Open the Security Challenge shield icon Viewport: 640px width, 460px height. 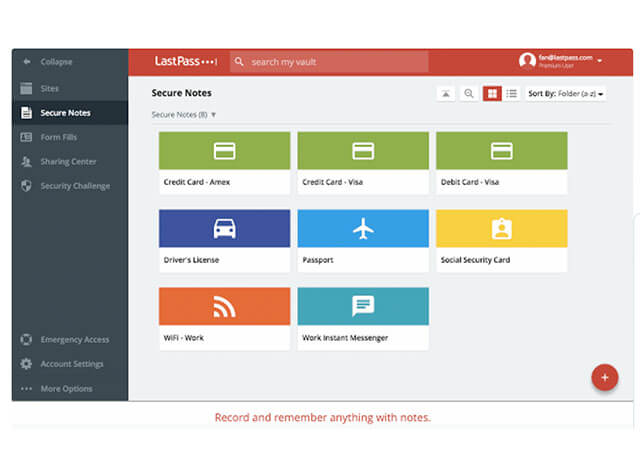click(x=27, y=186)
